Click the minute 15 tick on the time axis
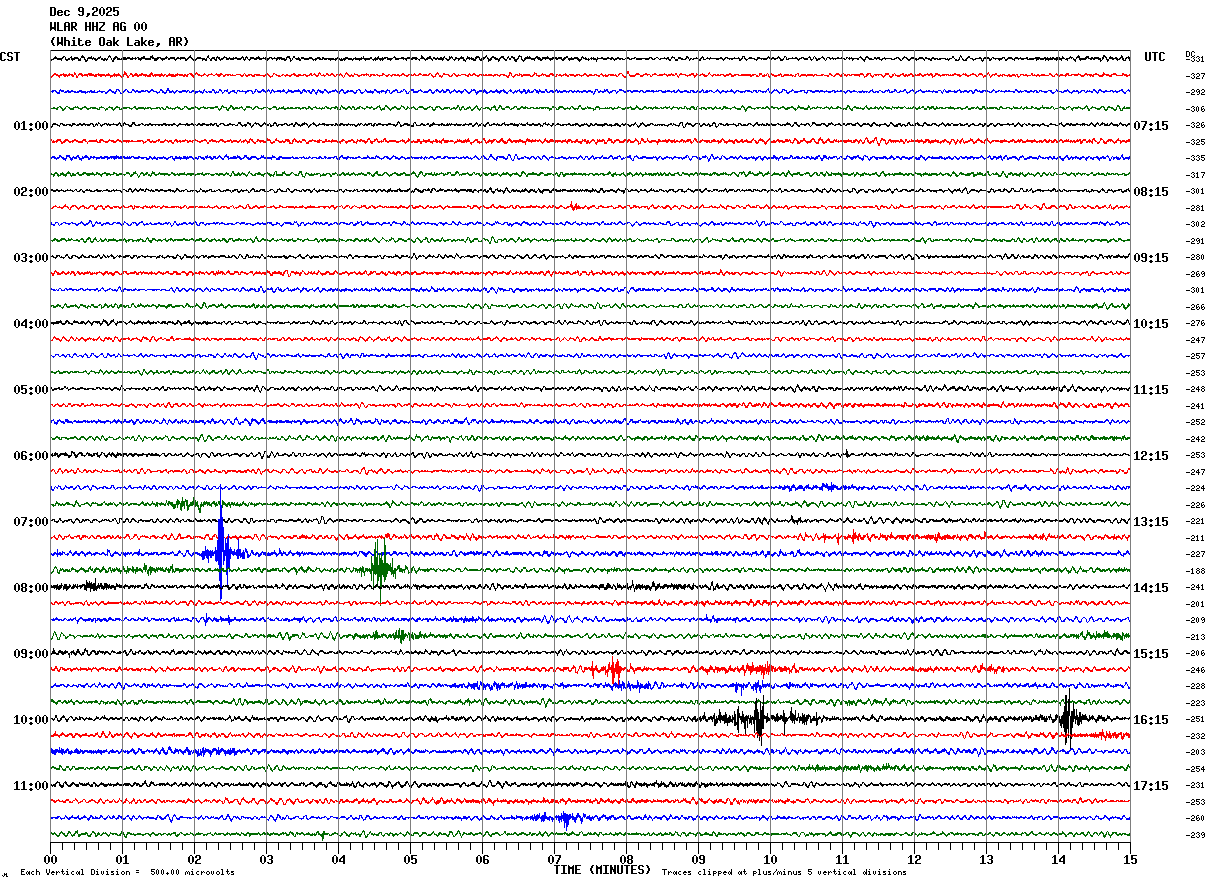This screenshot has height=886, width=1210. tap(1129, 860)
